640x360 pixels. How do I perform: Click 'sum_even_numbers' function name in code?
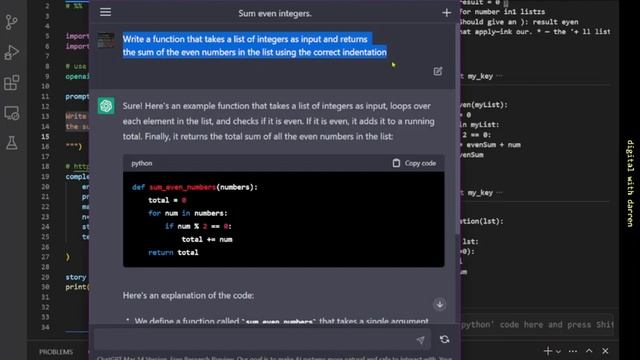182,187
